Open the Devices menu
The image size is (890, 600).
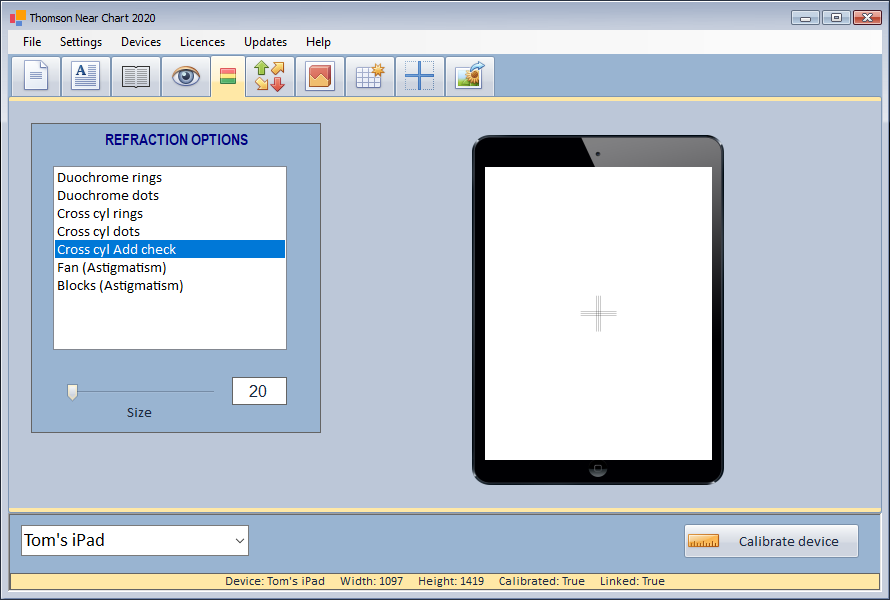click(141, 42)
